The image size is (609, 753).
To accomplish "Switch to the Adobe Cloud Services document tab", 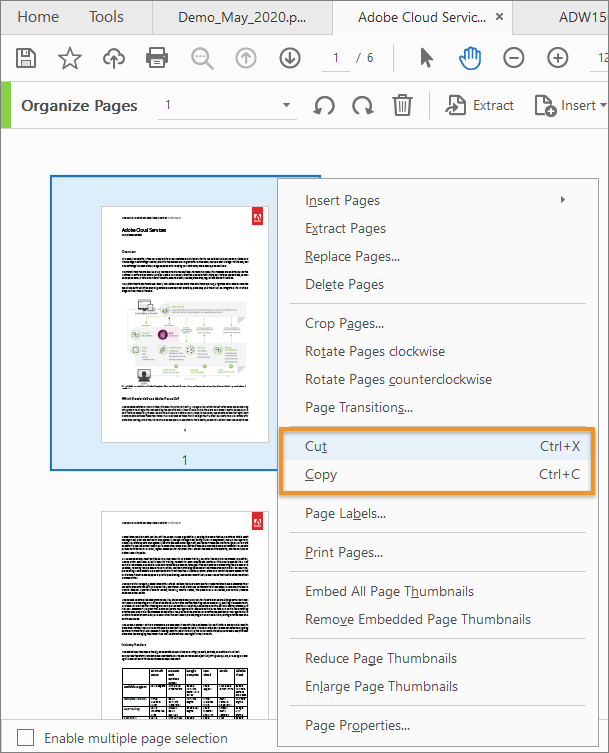I will (422, 17).
